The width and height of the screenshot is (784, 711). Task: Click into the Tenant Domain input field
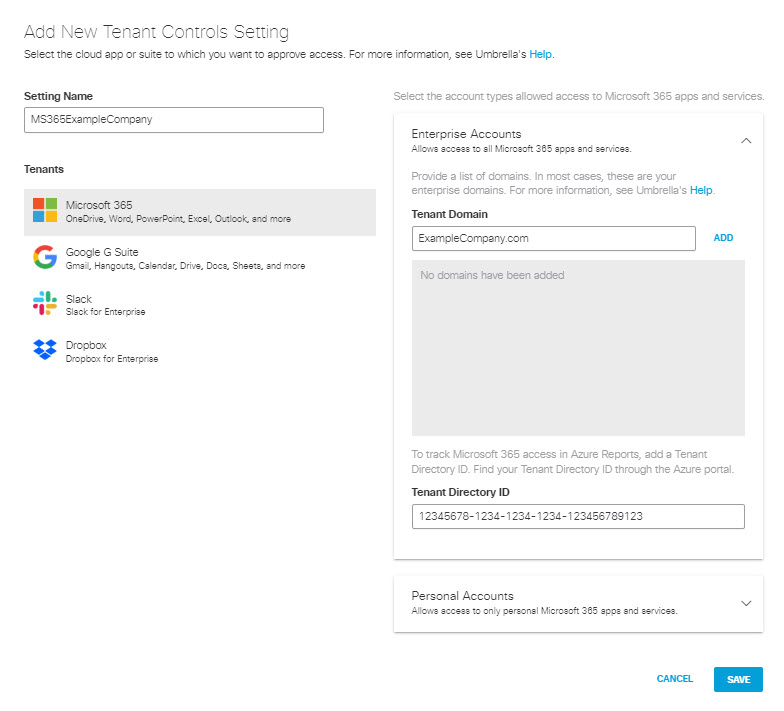pos(553,238)
